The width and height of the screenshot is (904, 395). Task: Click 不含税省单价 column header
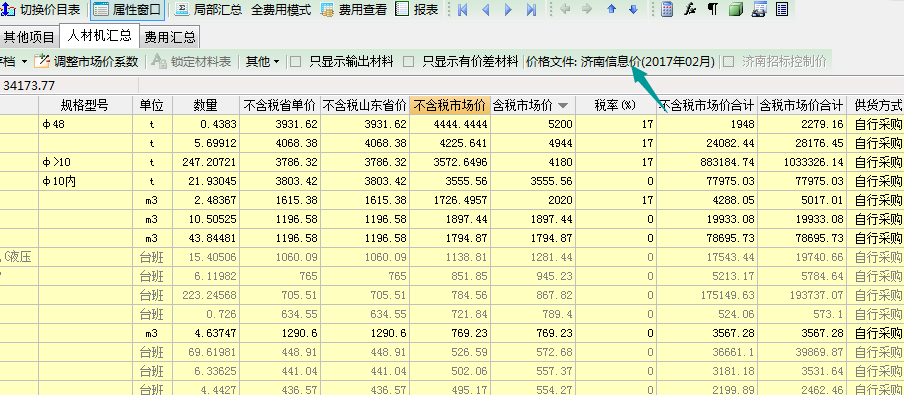click(x=280, y=106)
